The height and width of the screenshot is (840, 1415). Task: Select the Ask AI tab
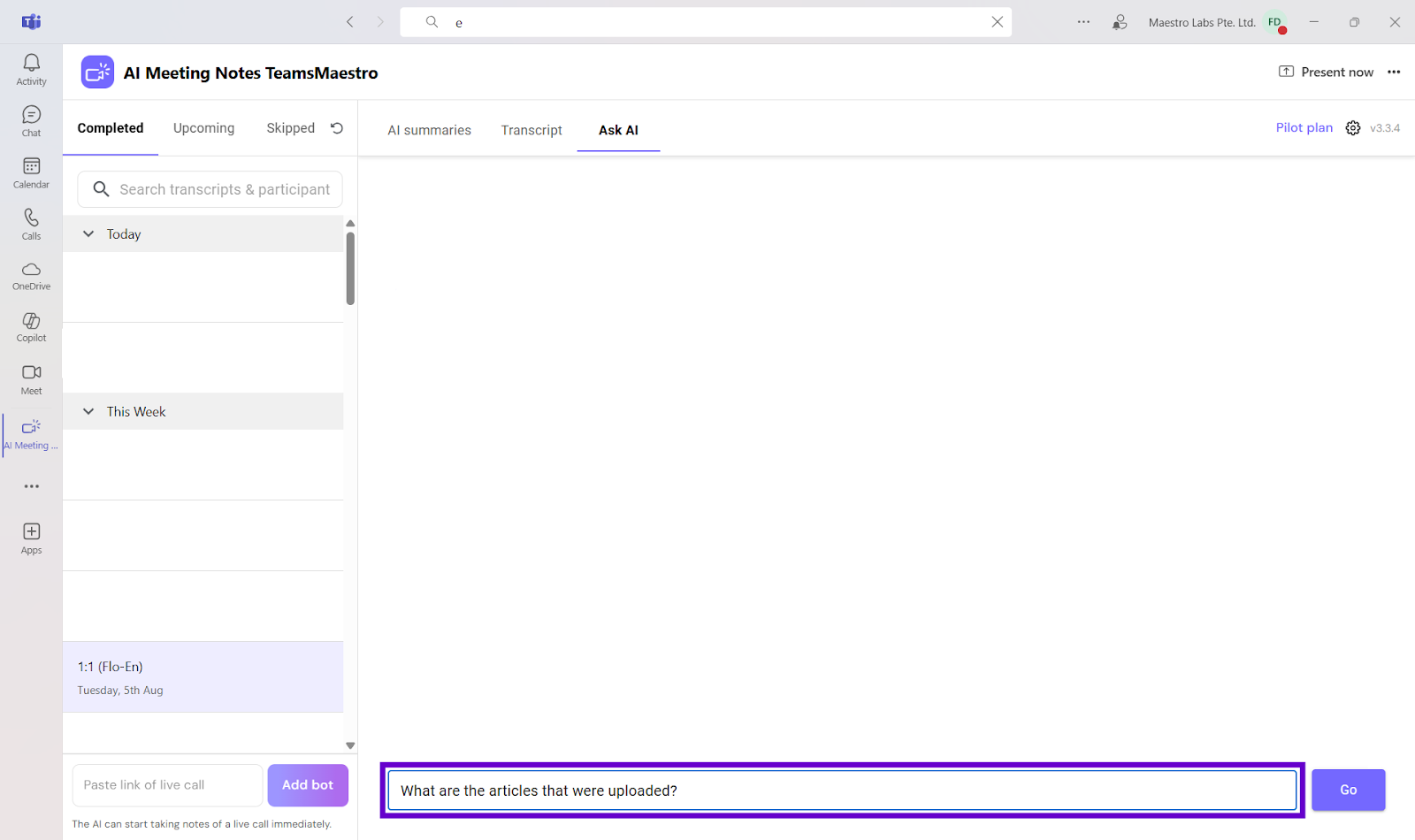(618, 130)
